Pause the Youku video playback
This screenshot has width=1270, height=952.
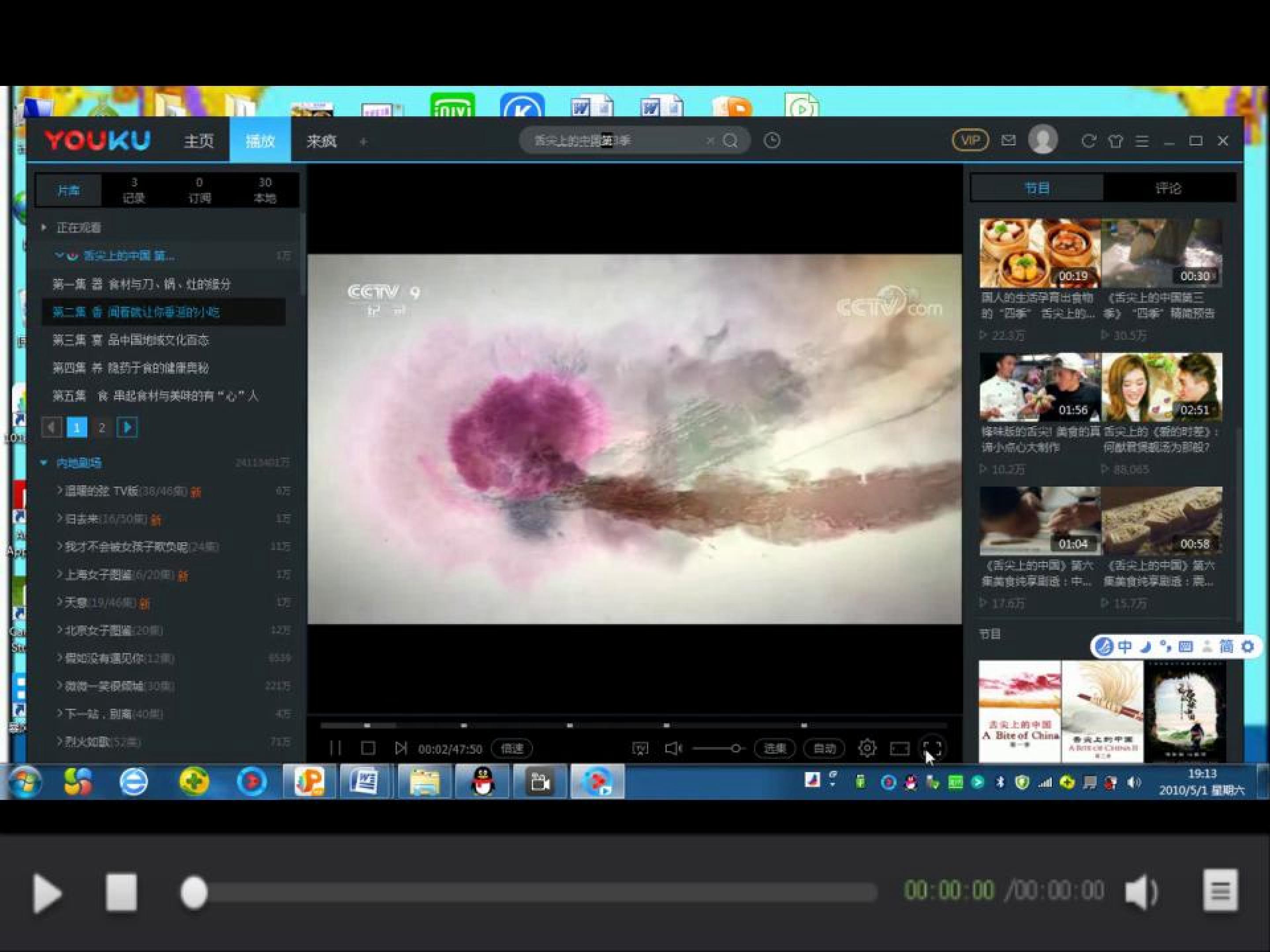336,748
